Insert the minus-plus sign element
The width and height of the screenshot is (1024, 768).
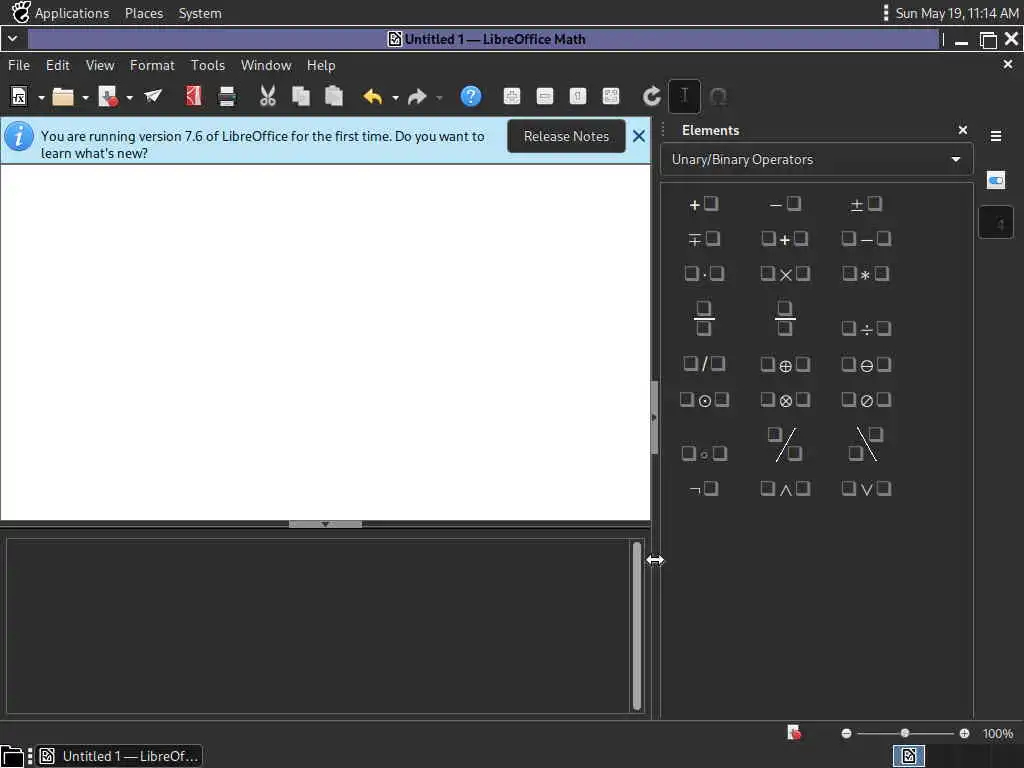704,239
